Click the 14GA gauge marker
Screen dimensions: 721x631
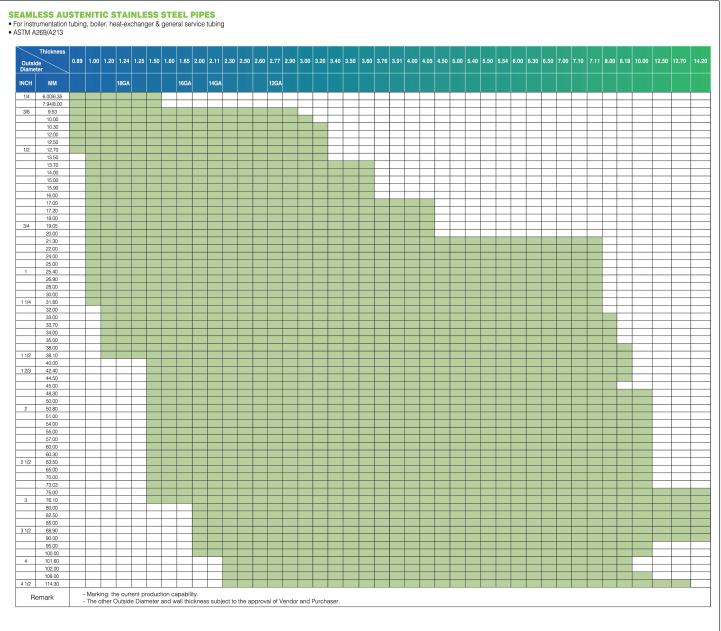tap(215, 83)
